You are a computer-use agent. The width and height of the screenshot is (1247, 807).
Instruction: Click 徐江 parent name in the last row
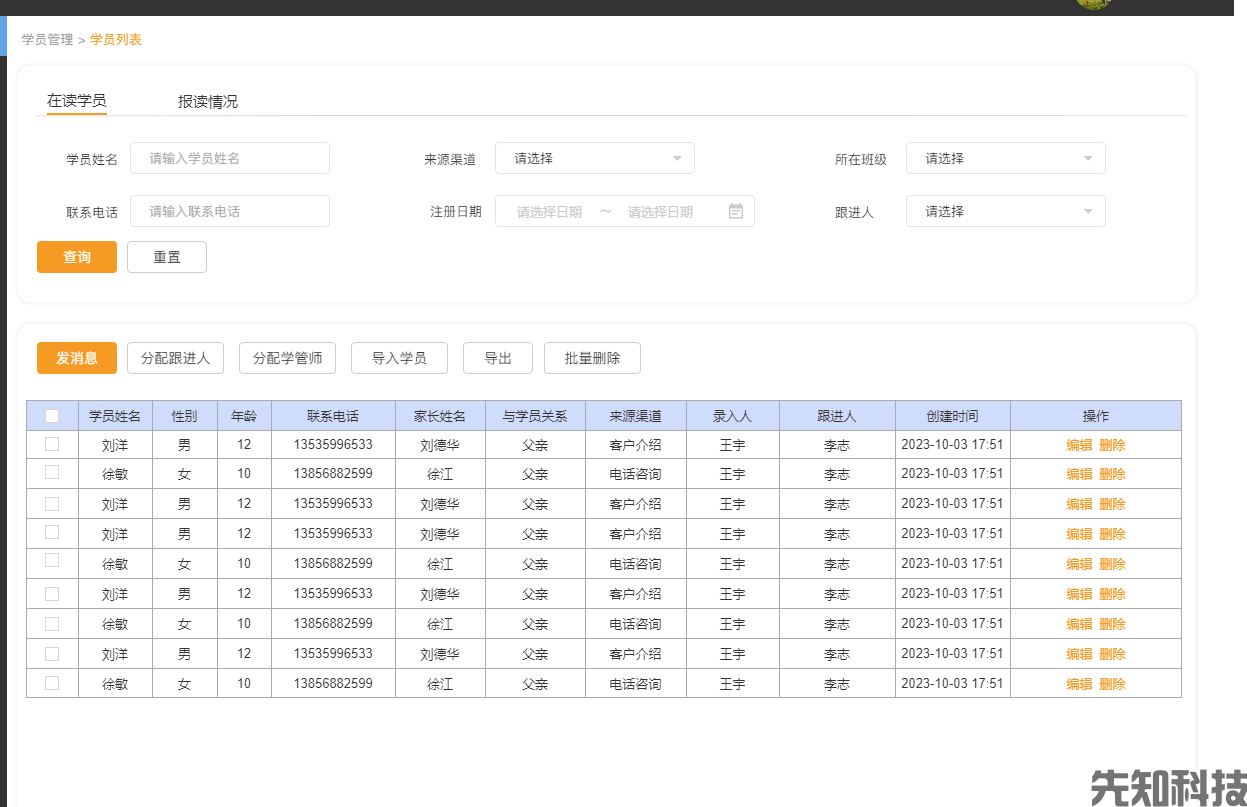click(x=440, y=684)
